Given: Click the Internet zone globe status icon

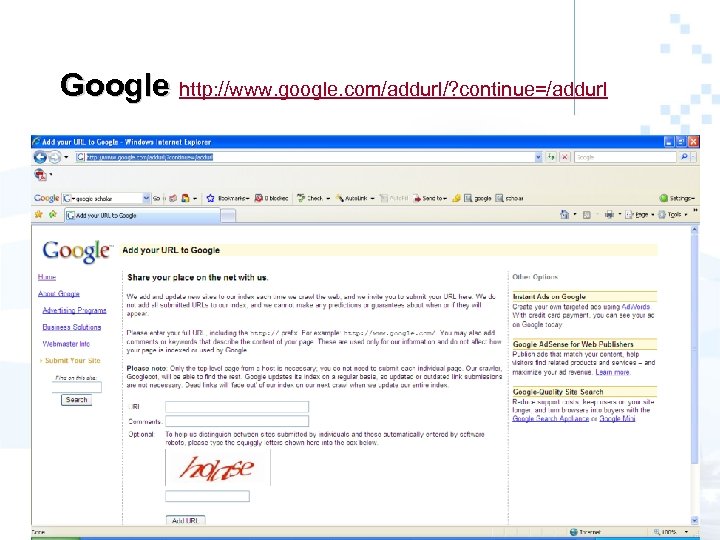Looking at the screenshot, I should click(574, 532).
